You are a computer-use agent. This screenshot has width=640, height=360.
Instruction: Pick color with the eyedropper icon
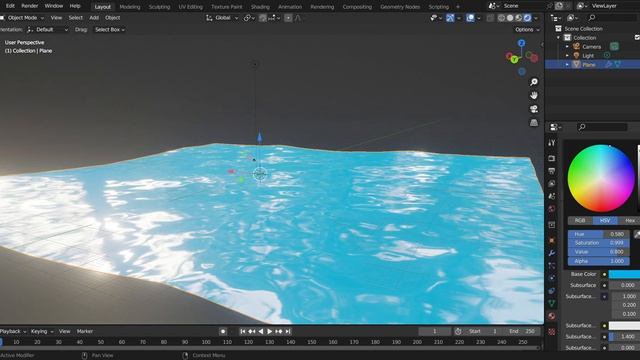(637, 234)
